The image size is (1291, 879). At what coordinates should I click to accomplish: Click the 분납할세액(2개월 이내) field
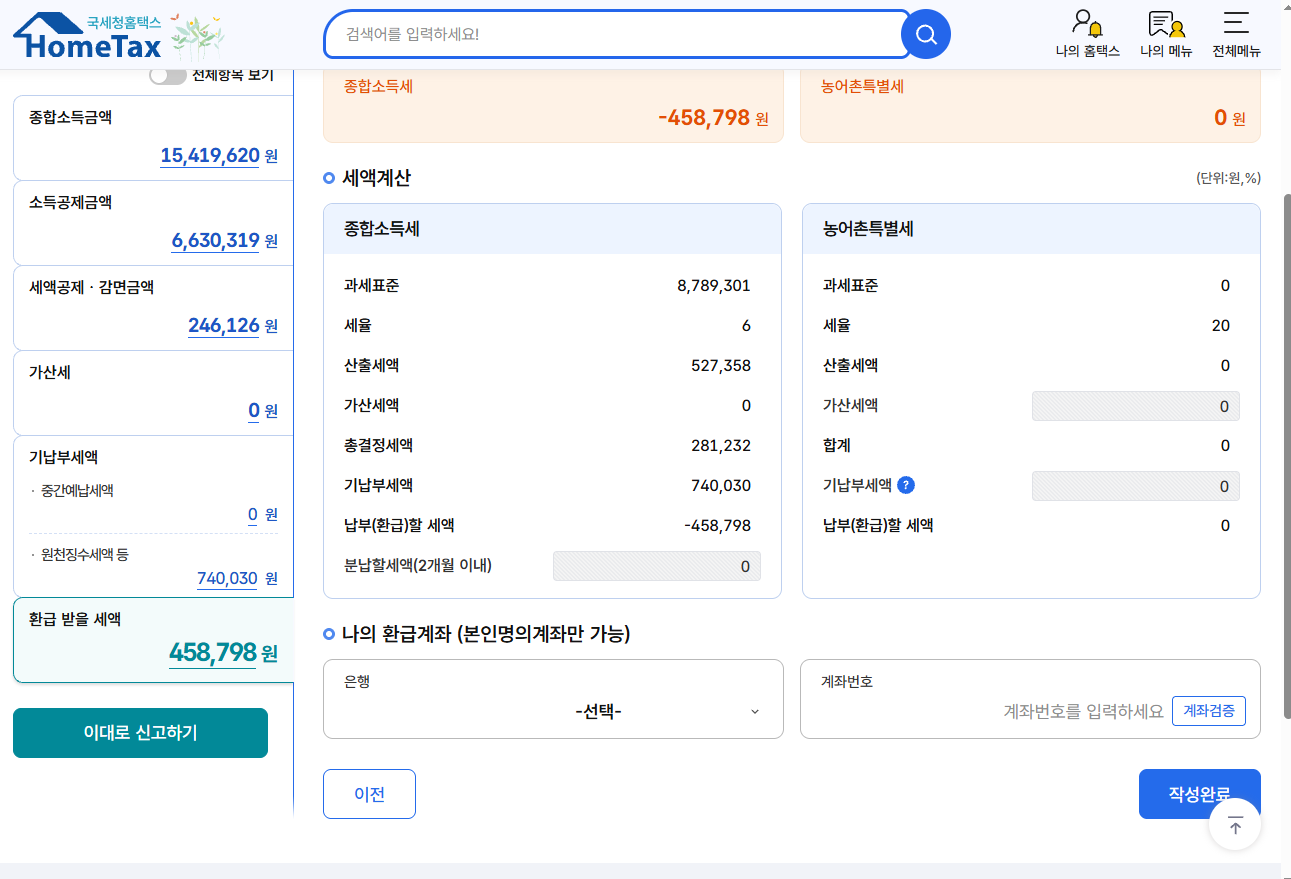pos(657,566)
